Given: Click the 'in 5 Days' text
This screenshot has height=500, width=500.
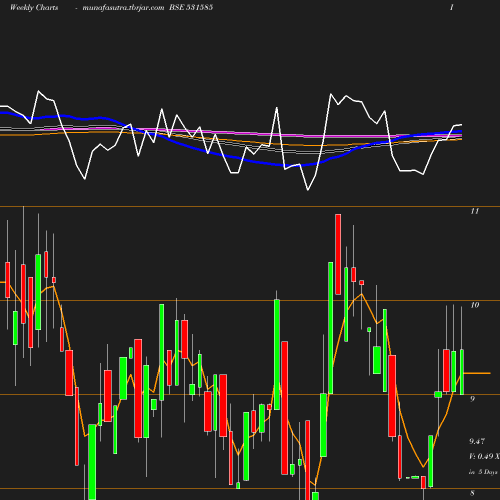Looking at the screenshot, I should pos(483,472).
